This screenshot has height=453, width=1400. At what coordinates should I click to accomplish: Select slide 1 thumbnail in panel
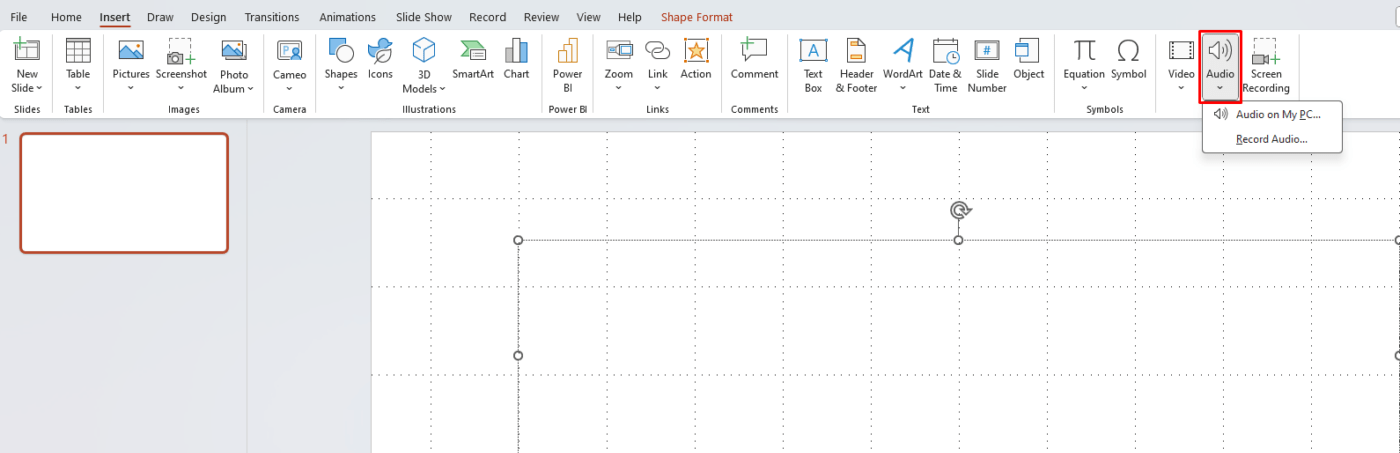pos(125,193)
